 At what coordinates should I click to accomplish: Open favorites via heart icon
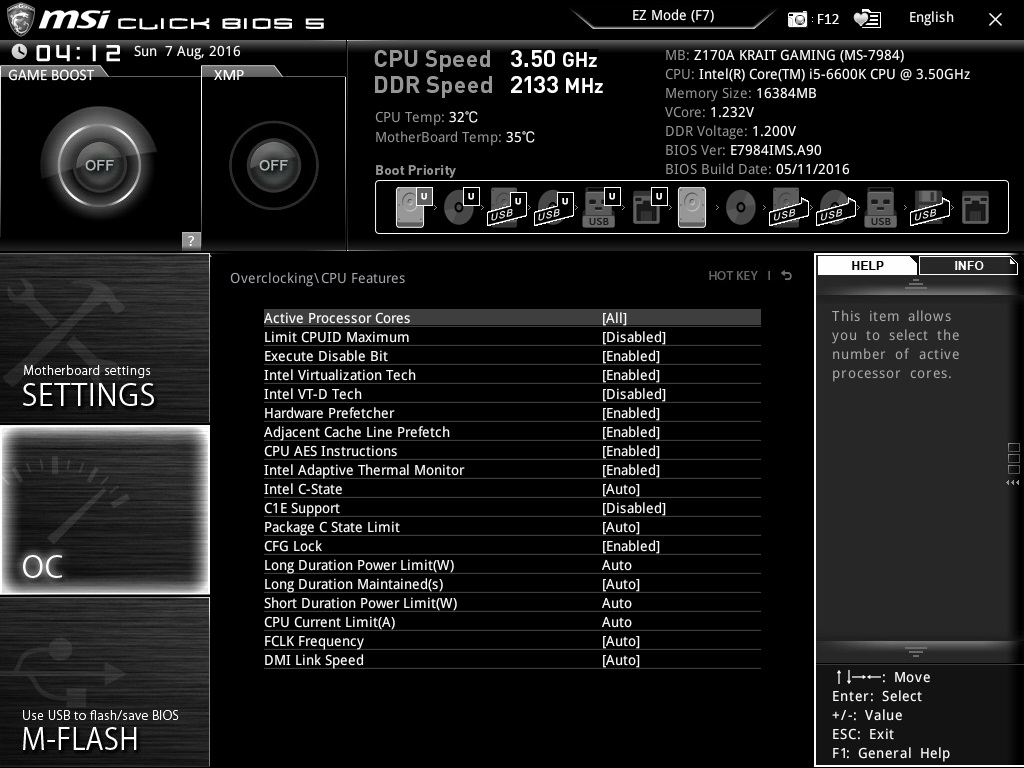point(867,19)
